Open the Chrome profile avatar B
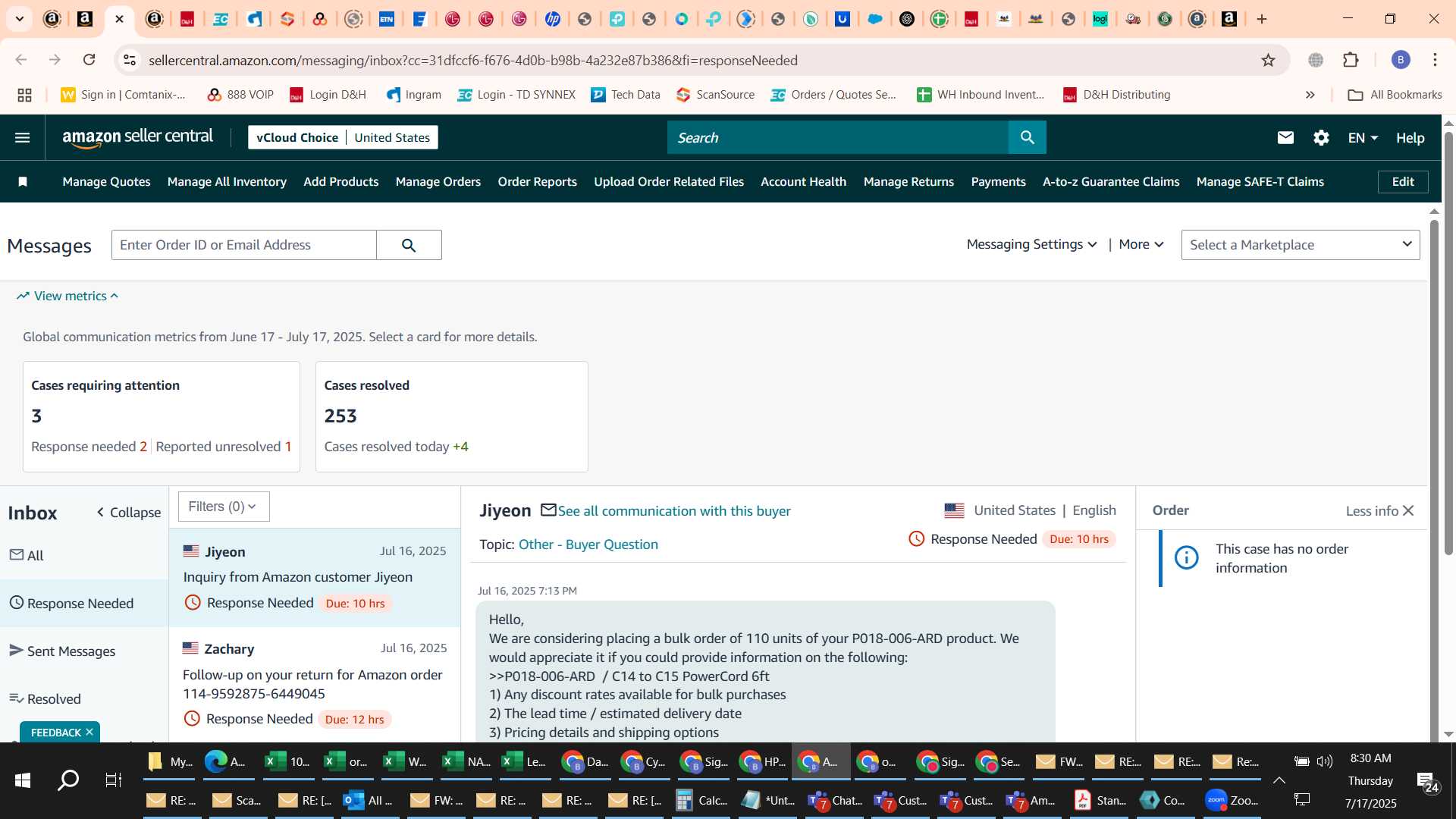The height and width of the screenshot is (819, 1456). tap(1401, 60)
